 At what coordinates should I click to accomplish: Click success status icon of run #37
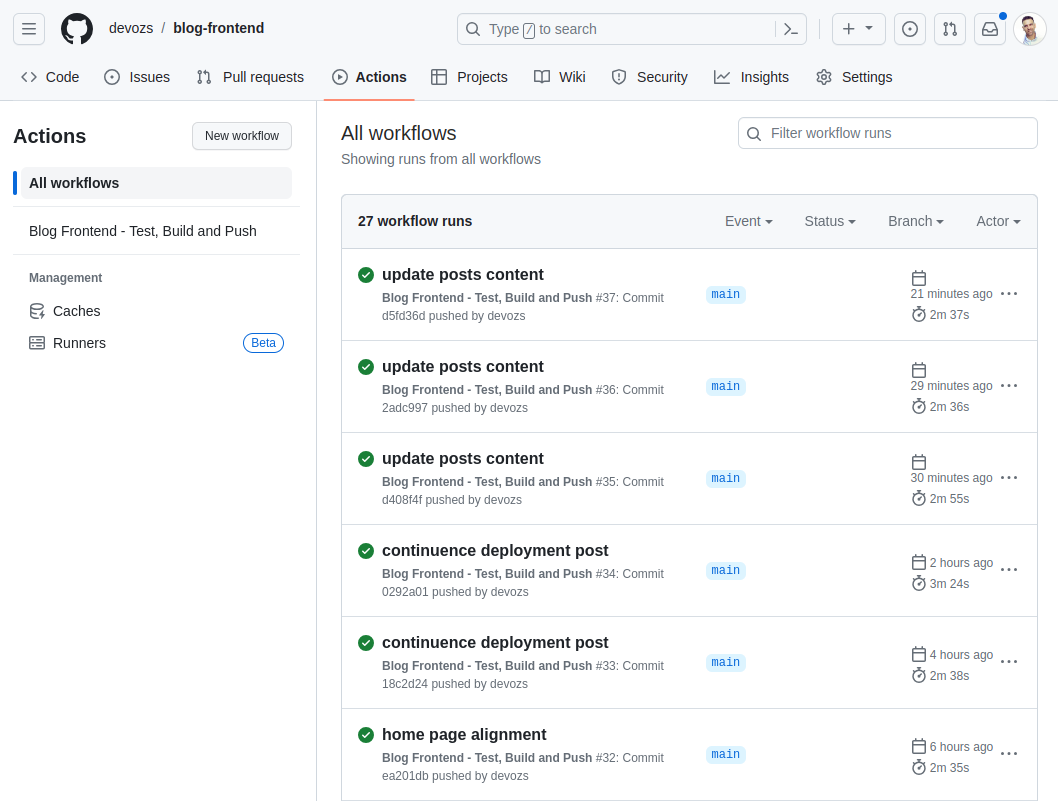tap(366, 275)
